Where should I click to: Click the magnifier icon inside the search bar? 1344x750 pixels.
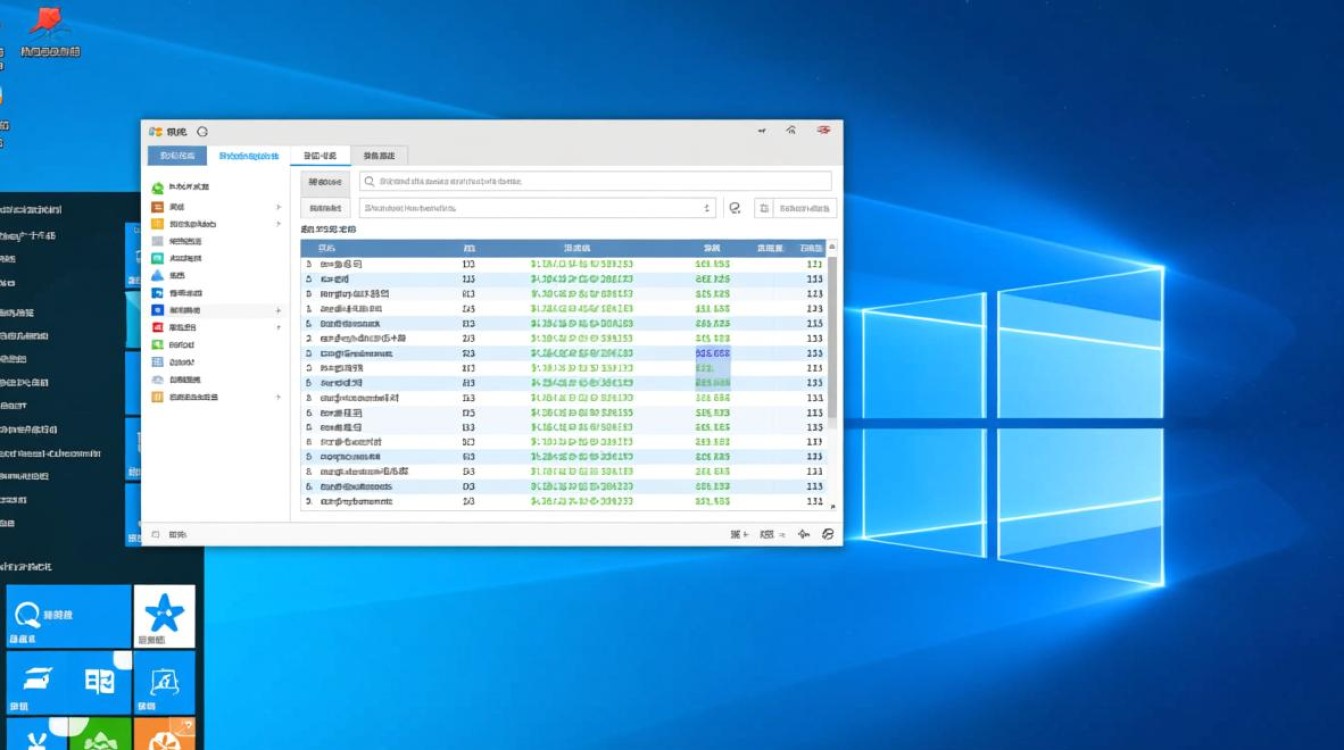click(371, 180)
